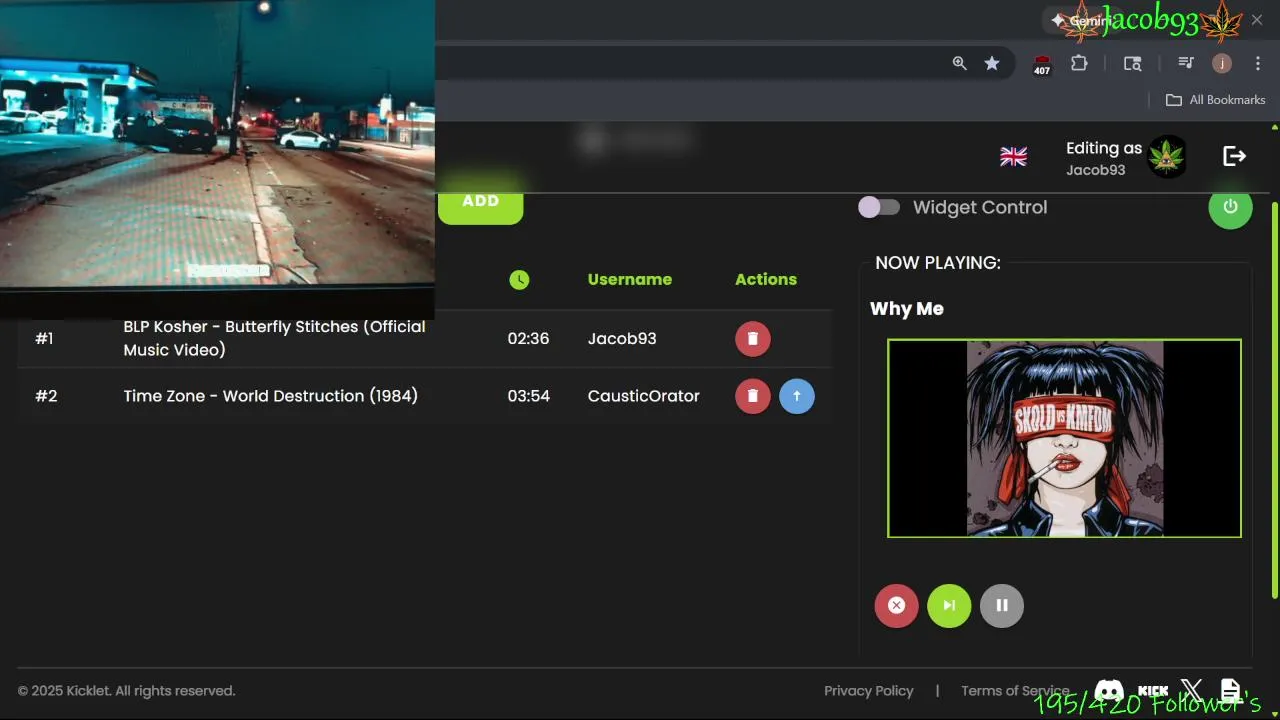Click the Username column header
The image size is (1280, 720).
pos(630,279)
